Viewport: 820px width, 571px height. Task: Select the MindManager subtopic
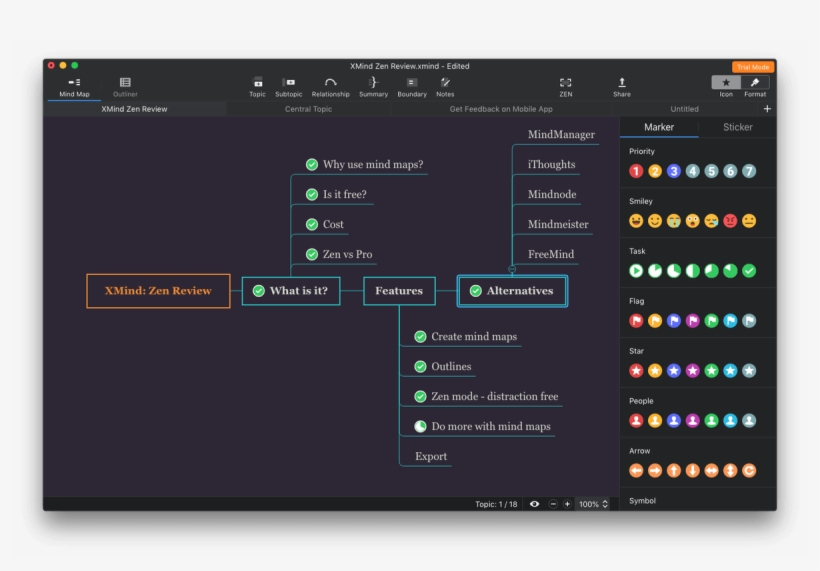(x=561, y=134)
